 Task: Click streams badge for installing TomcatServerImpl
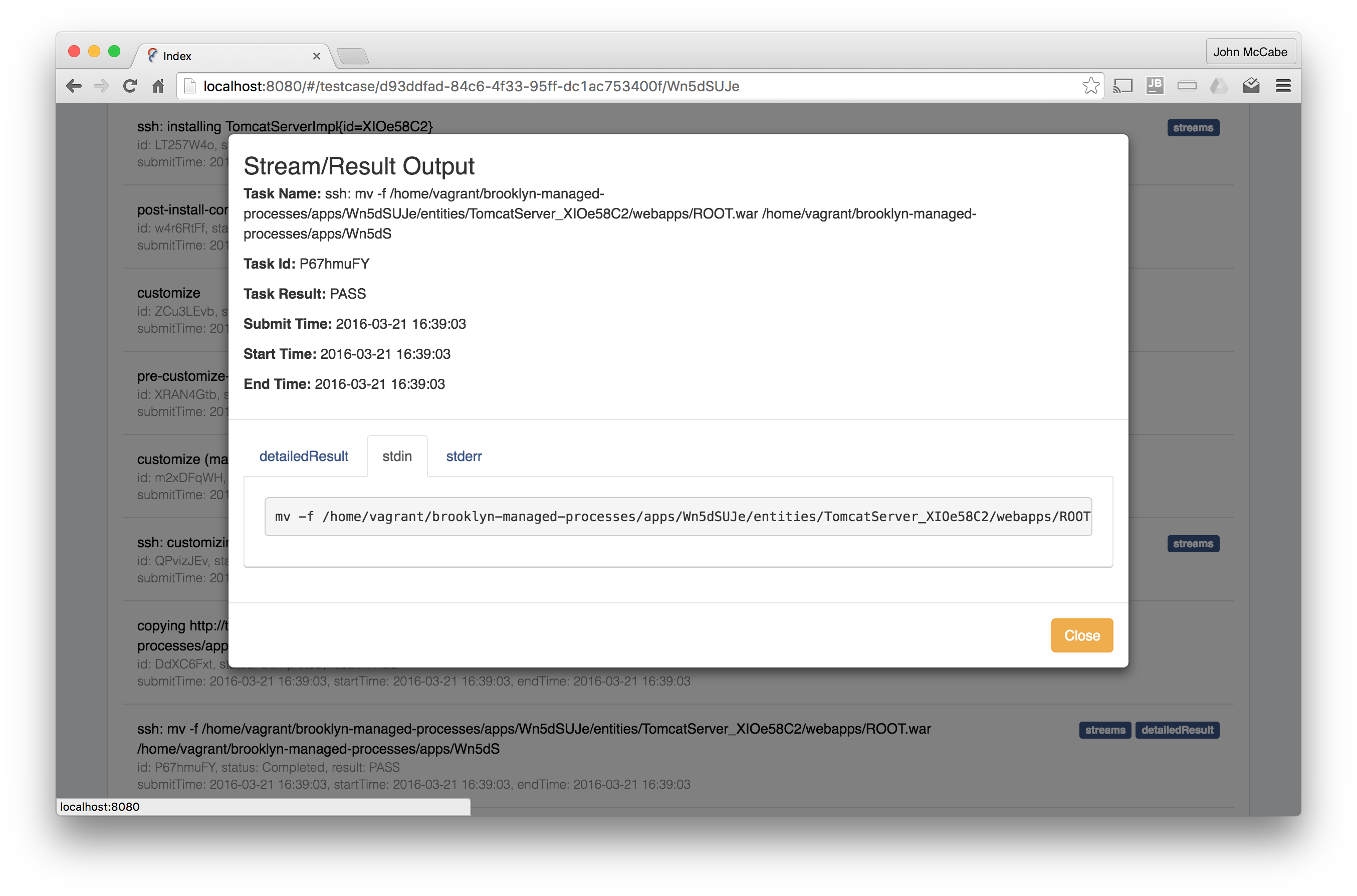click(1193, 127)
